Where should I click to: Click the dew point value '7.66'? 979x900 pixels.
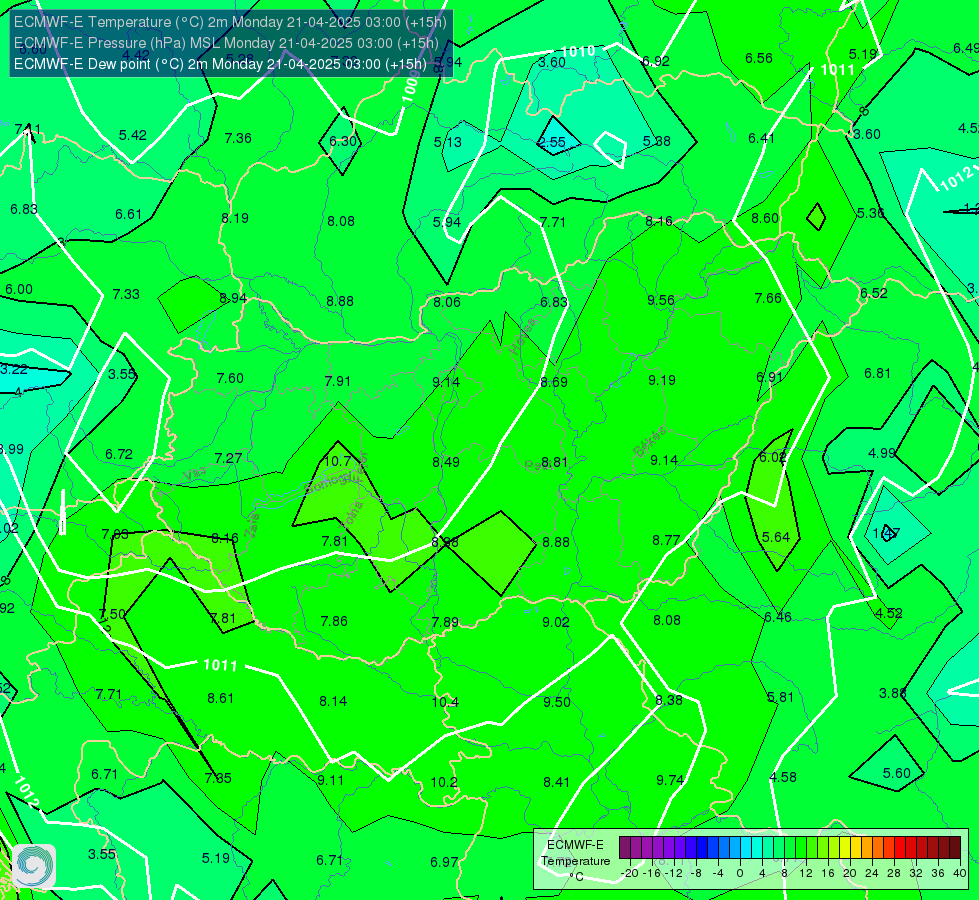pos(768,299)
